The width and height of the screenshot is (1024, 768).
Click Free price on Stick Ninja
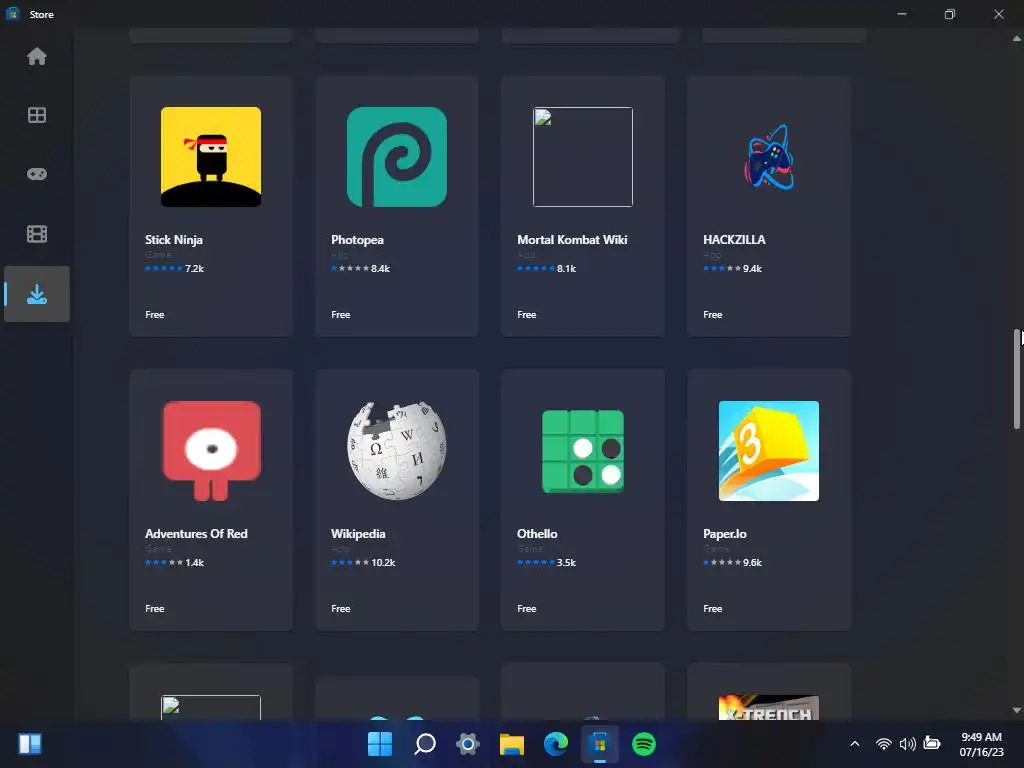tap(155, 315)
